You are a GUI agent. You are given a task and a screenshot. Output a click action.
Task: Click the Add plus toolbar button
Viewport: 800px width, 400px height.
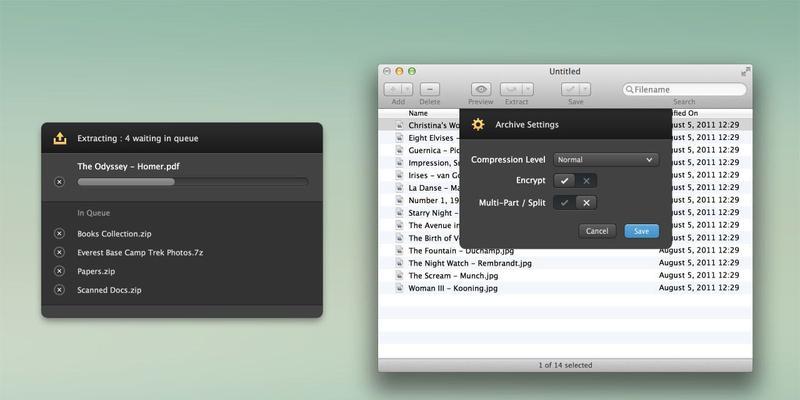pyautogui.click(x=394, y=89)
